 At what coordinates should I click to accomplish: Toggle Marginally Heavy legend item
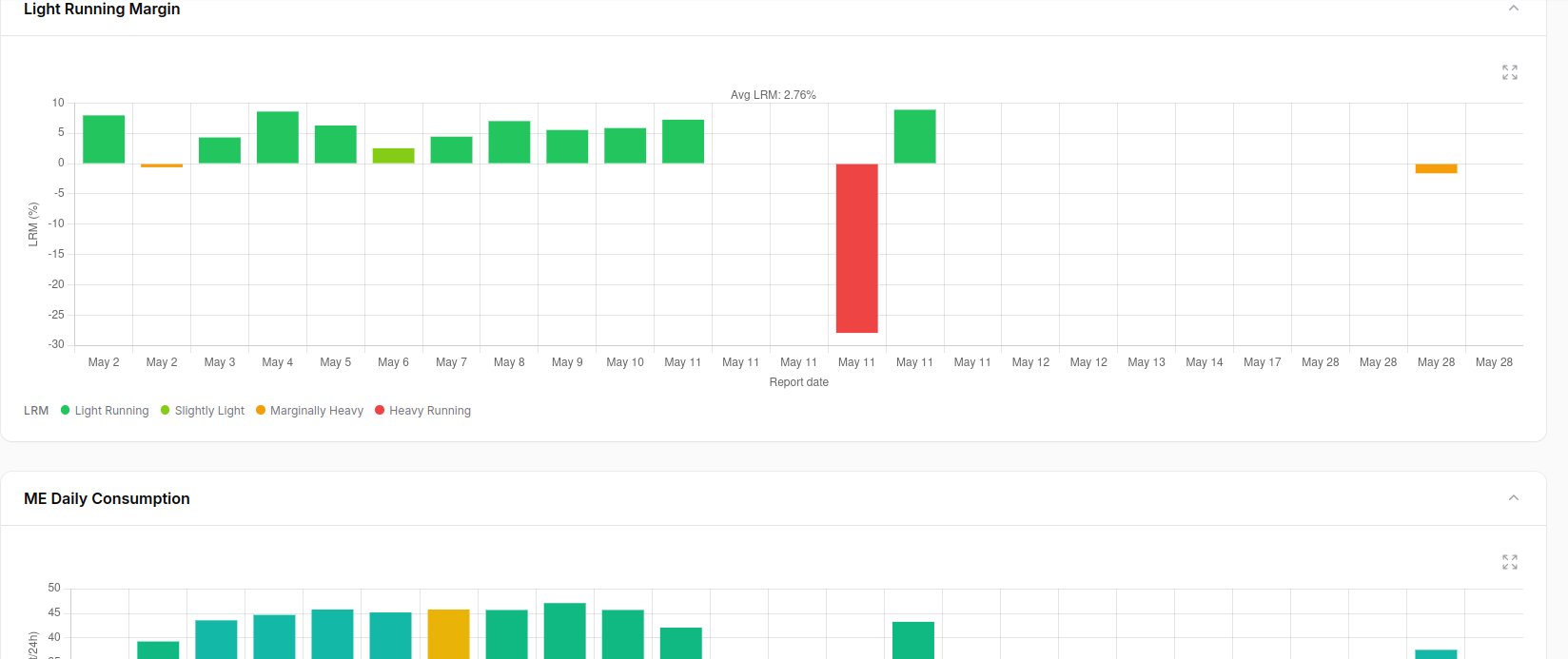[x=309, y=411]
